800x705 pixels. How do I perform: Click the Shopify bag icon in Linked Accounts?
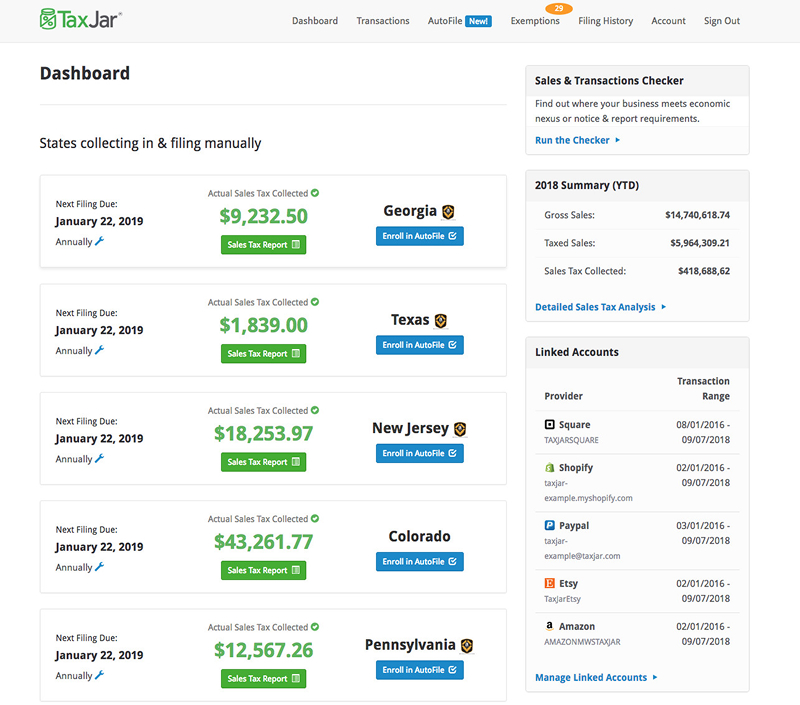click(x=550, y=467)
